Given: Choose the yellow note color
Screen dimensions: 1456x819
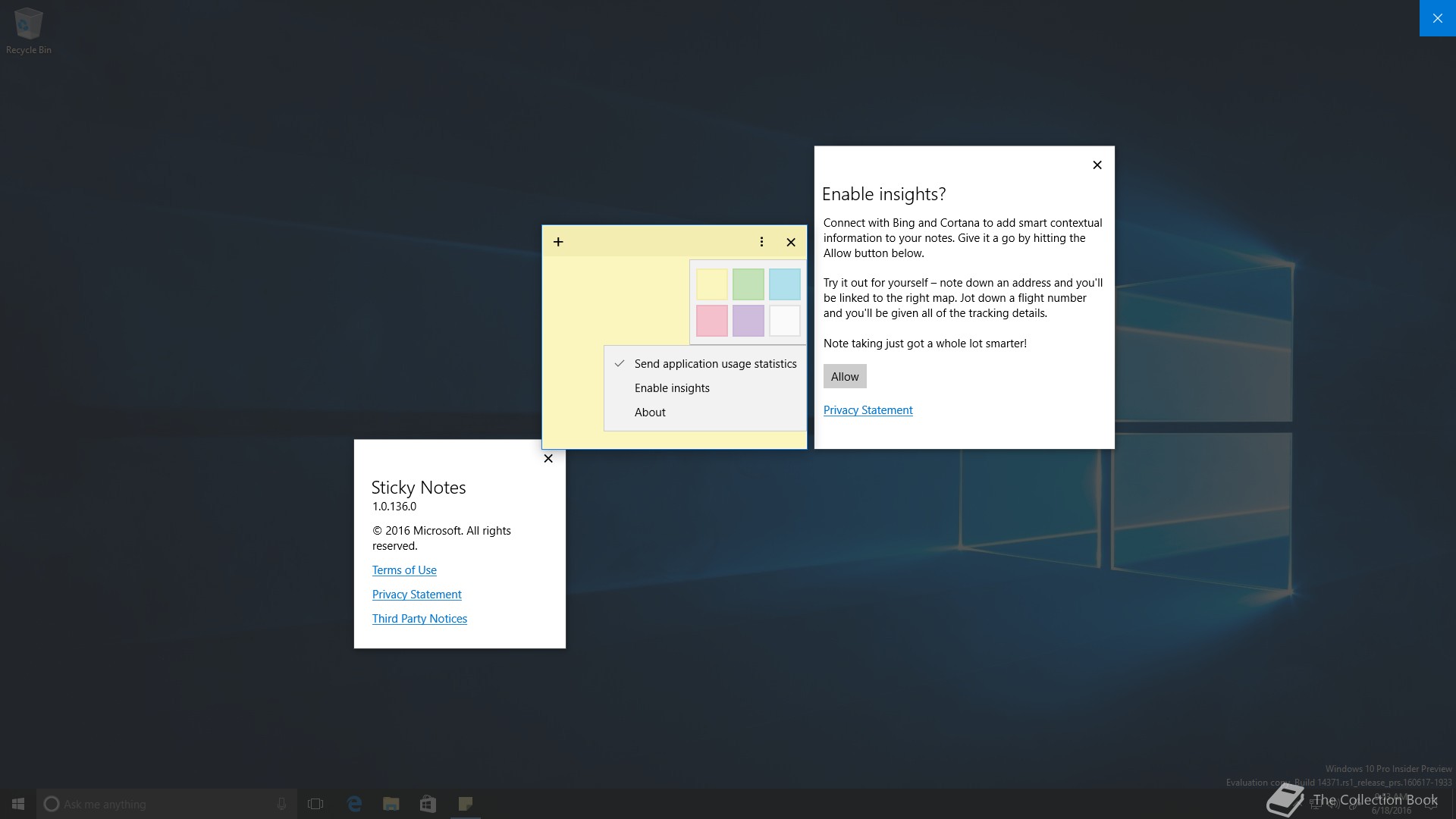Looking at the screenshot, I should [712, 284].
